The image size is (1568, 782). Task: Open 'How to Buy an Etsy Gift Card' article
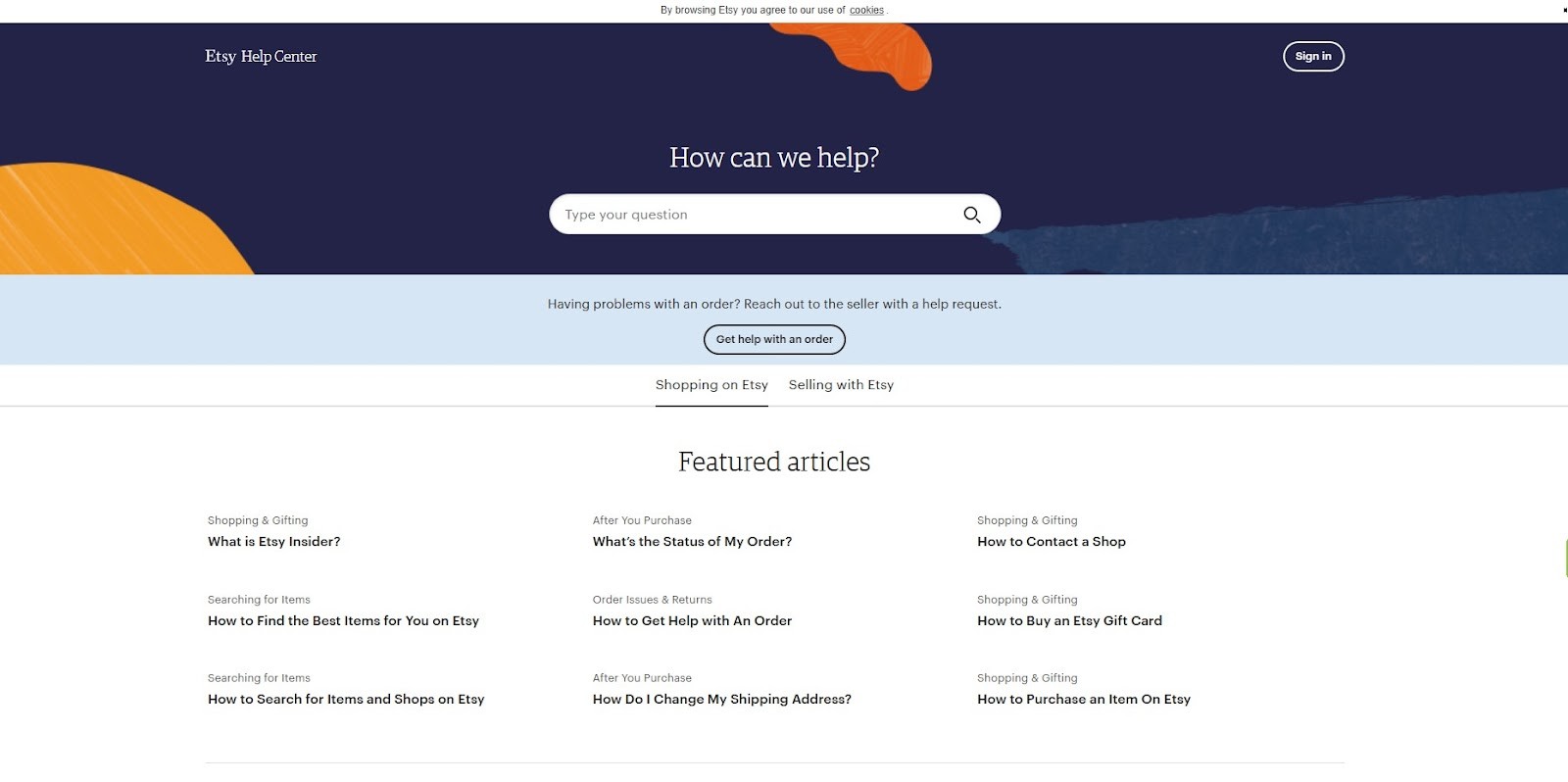[x=1069, y=620]
